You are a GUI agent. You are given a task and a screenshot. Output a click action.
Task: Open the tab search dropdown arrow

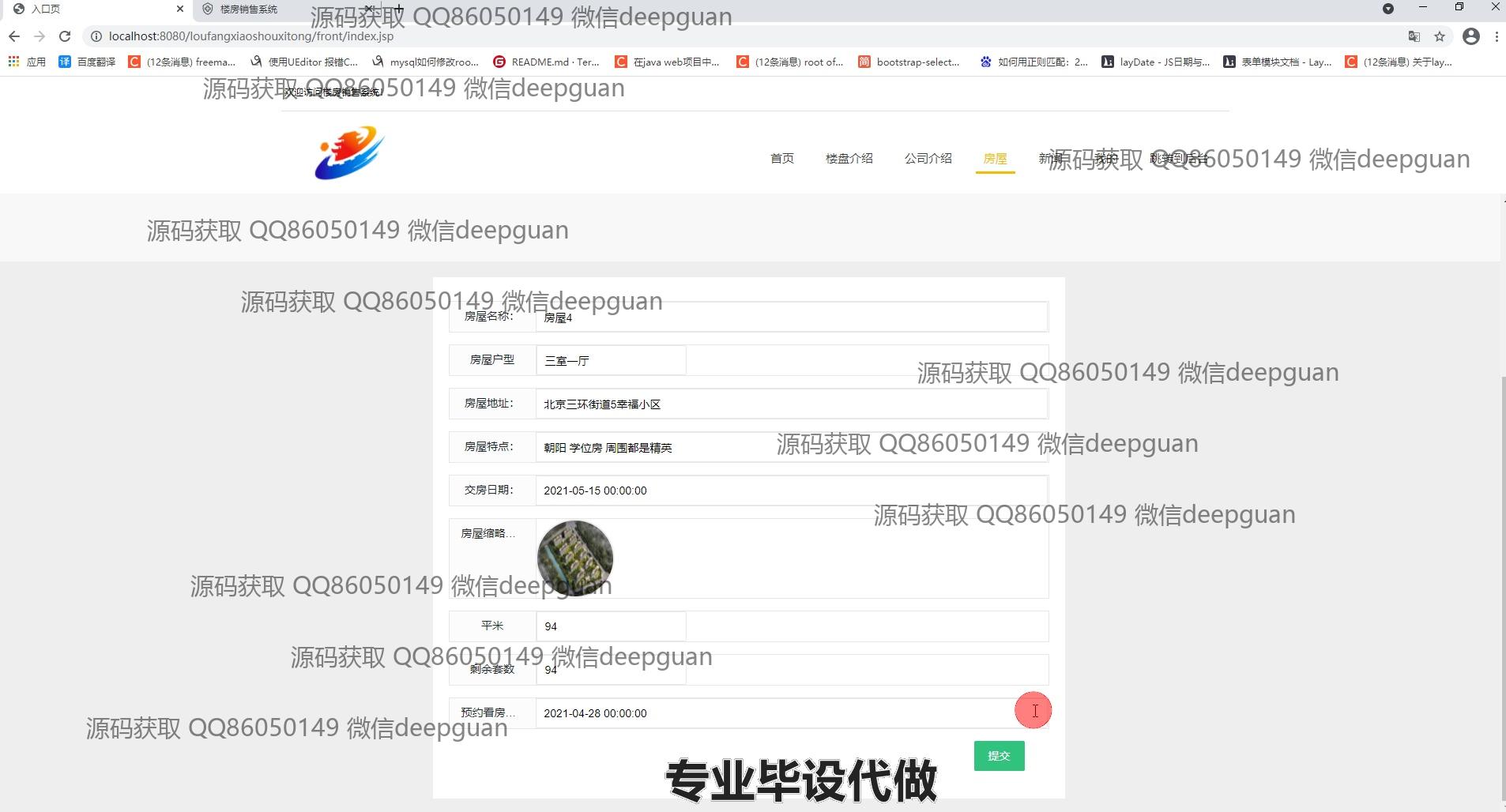[1387, 9]
